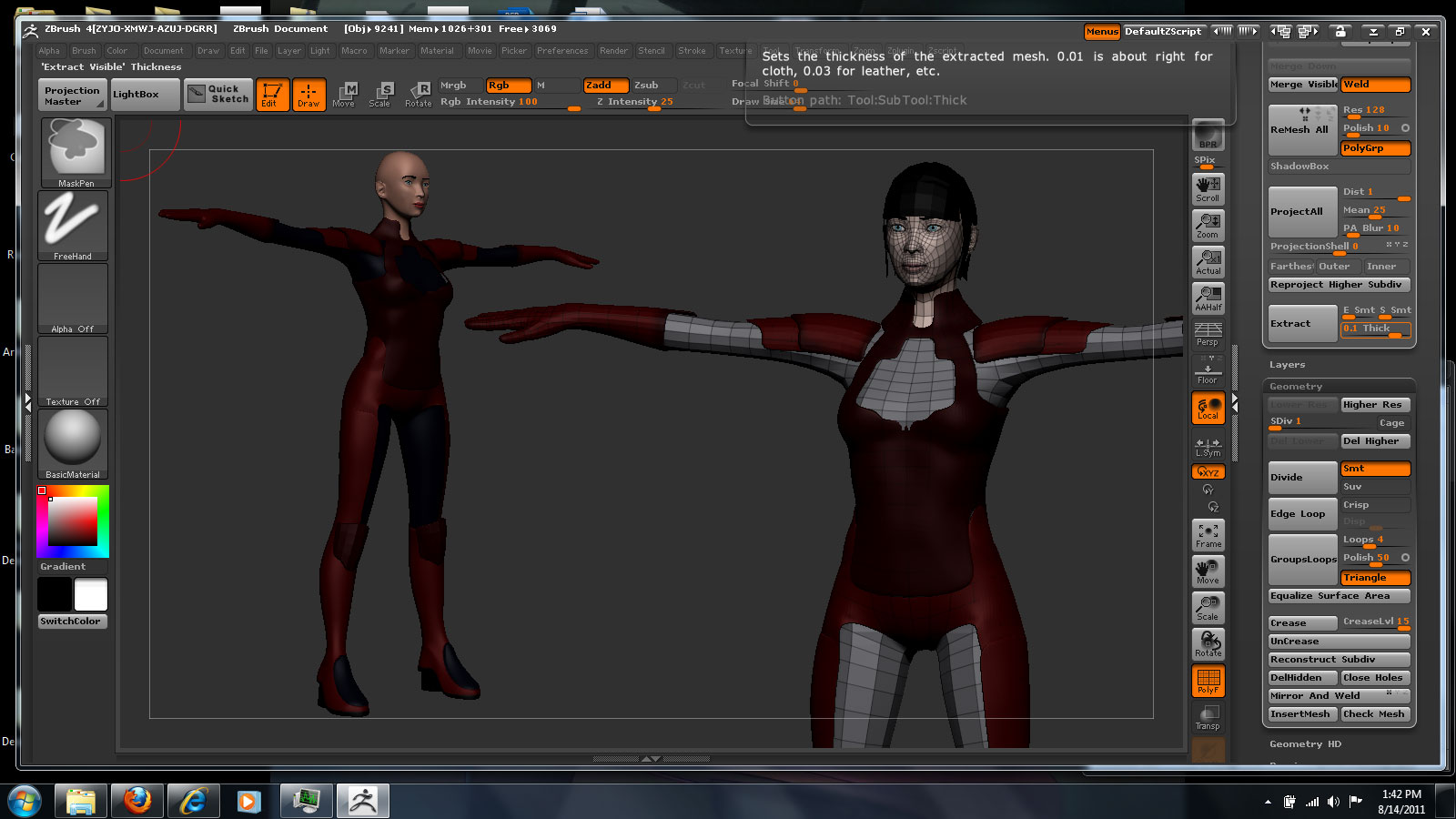Click the BPR render icon
Screen dimensions: 1456x819
(x=1208, y=136)
